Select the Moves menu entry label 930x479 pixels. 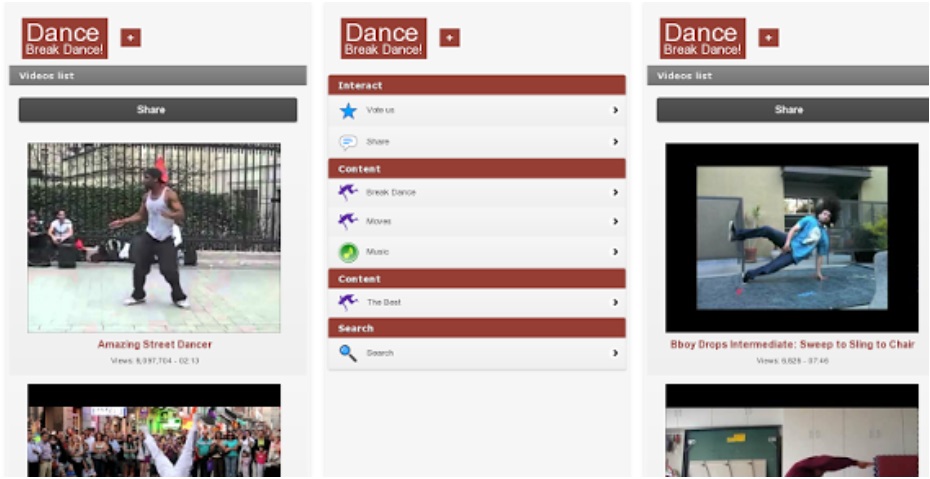pos(379,221)
